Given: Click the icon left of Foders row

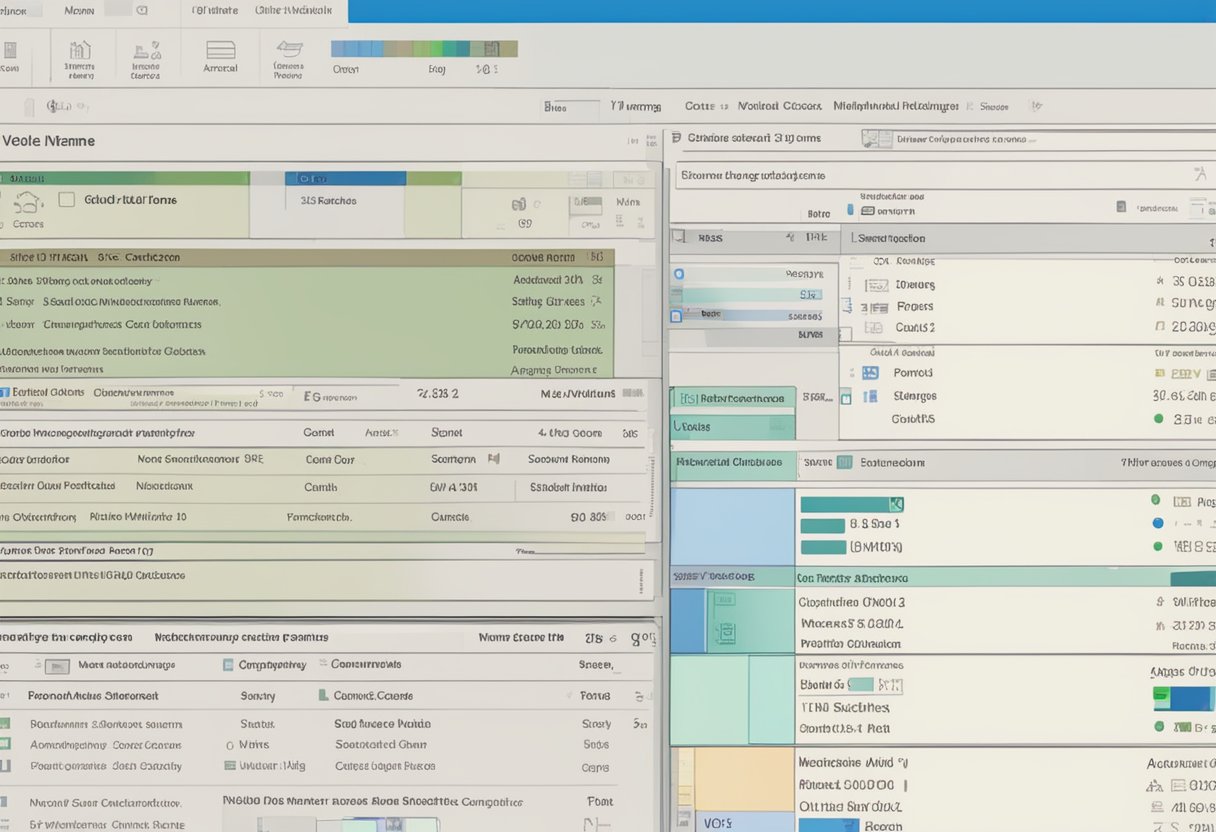Looking at the screenshot, I should [875, 308].
